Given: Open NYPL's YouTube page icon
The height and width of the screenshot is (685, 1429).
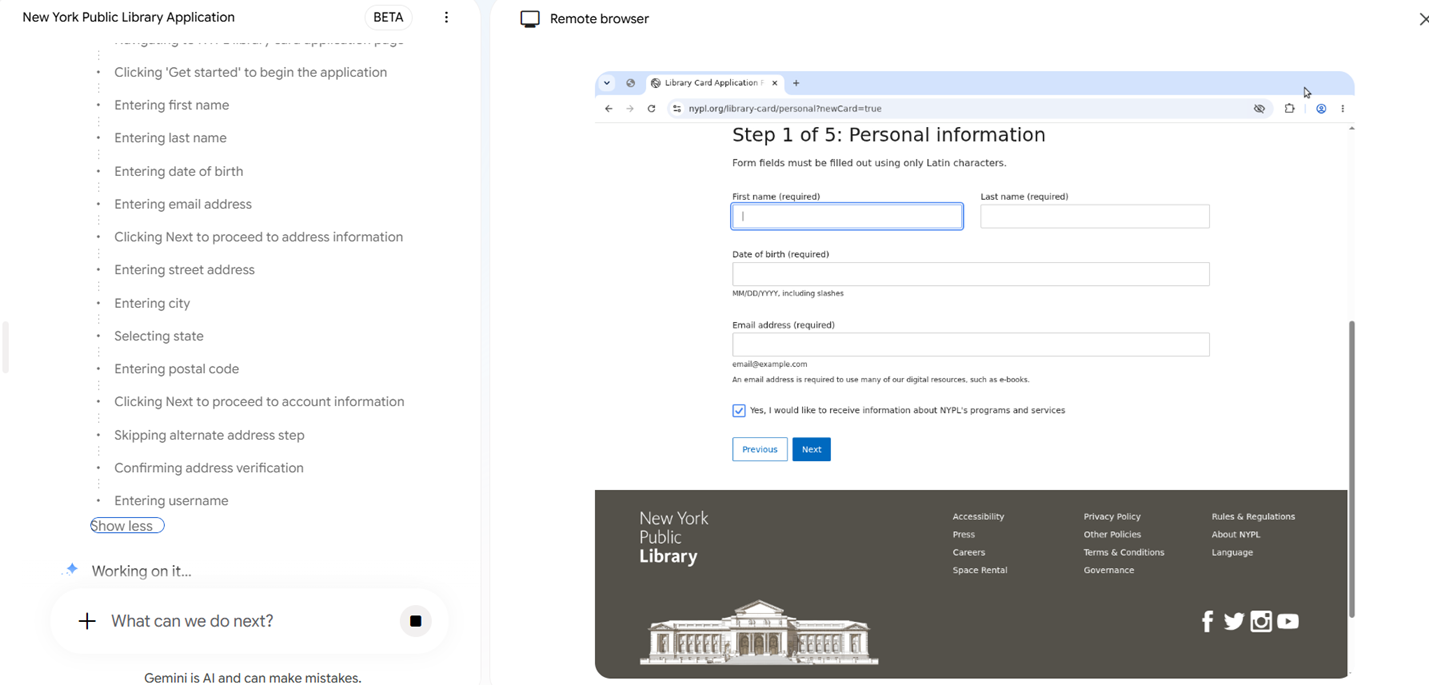Looking at the screenshot, I should click(x=1288, y=621).
